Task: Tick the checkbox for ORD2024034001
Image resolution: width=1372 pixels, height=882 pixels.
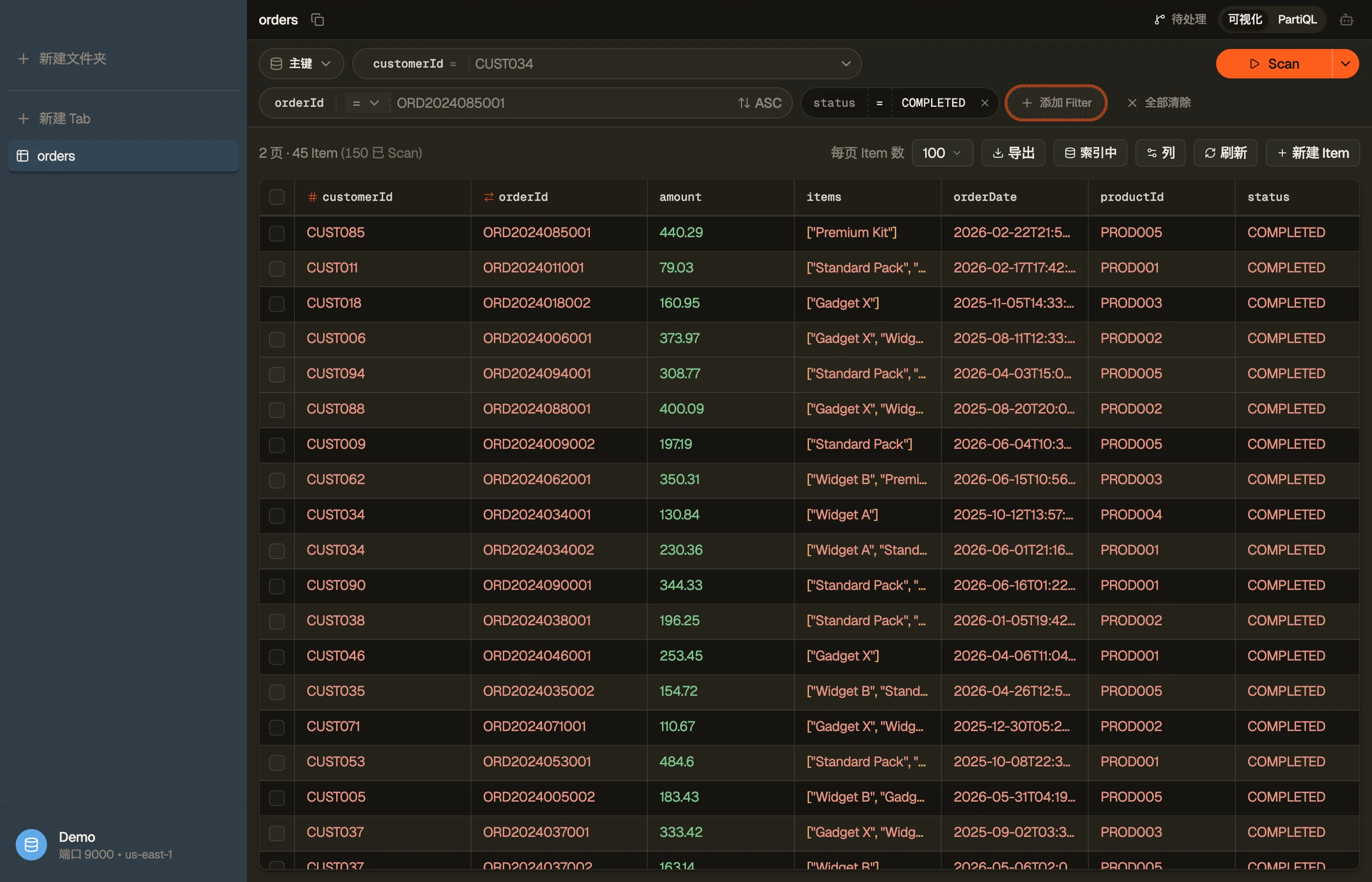Action: pos(276,515)
